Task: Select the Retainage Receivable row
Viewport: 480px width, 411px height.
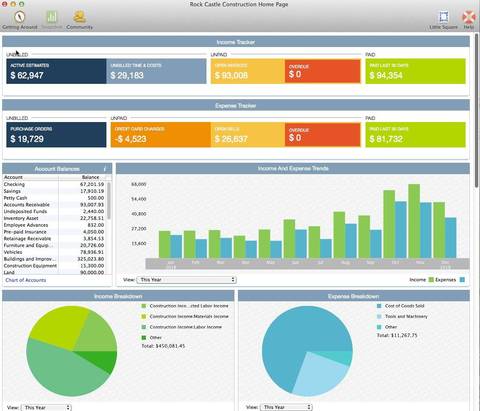Action: pyautogui.click(x=54, y=239)
